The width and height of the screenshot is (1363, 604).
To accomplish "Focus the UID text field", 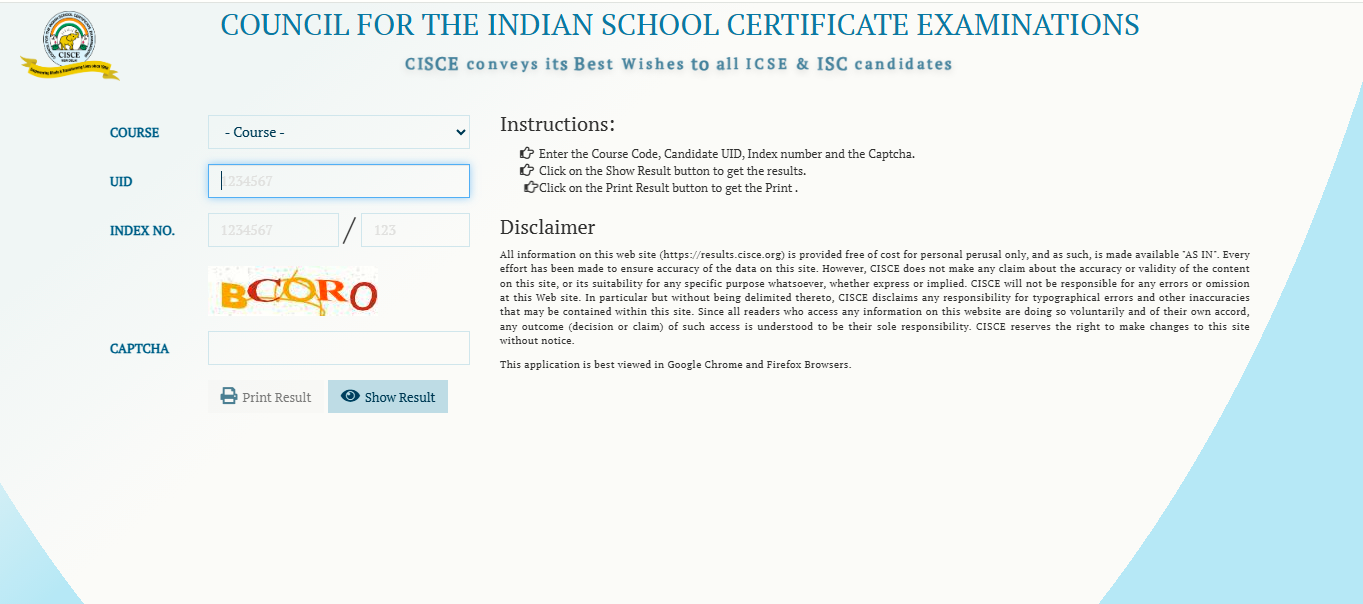I will tap(339, 181).
